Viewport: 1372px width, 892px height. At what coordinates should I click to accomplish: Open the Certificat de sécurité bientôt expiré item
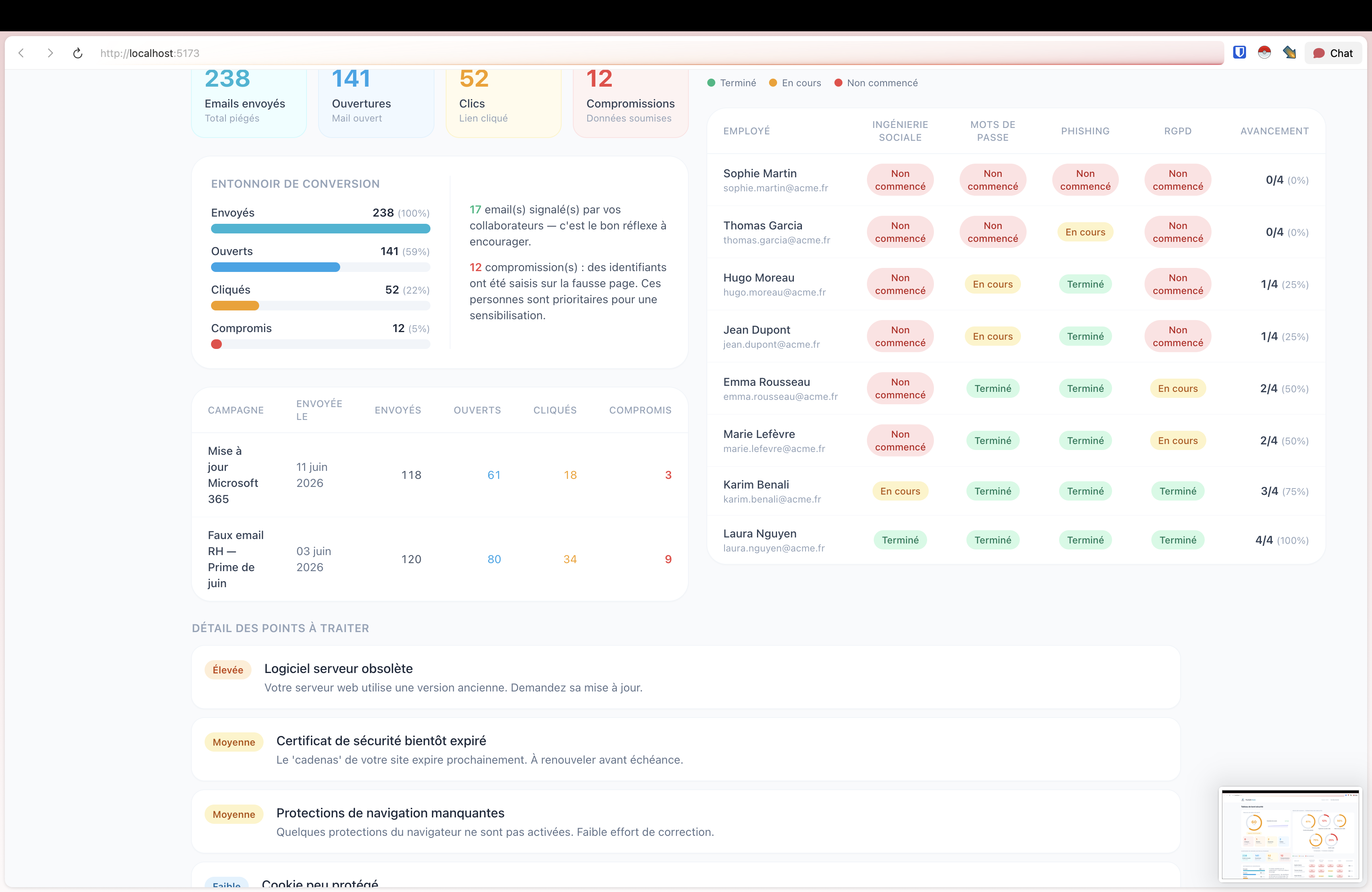(686, 749)
